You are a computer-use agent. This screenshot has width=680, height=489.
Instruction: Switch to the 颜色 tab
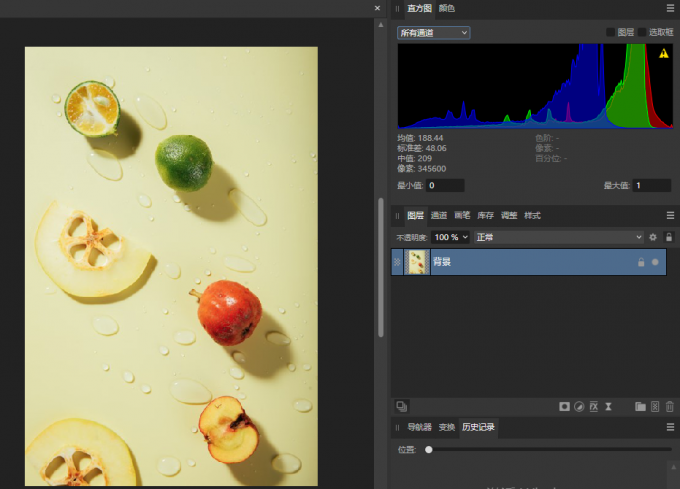click(447, 8)
